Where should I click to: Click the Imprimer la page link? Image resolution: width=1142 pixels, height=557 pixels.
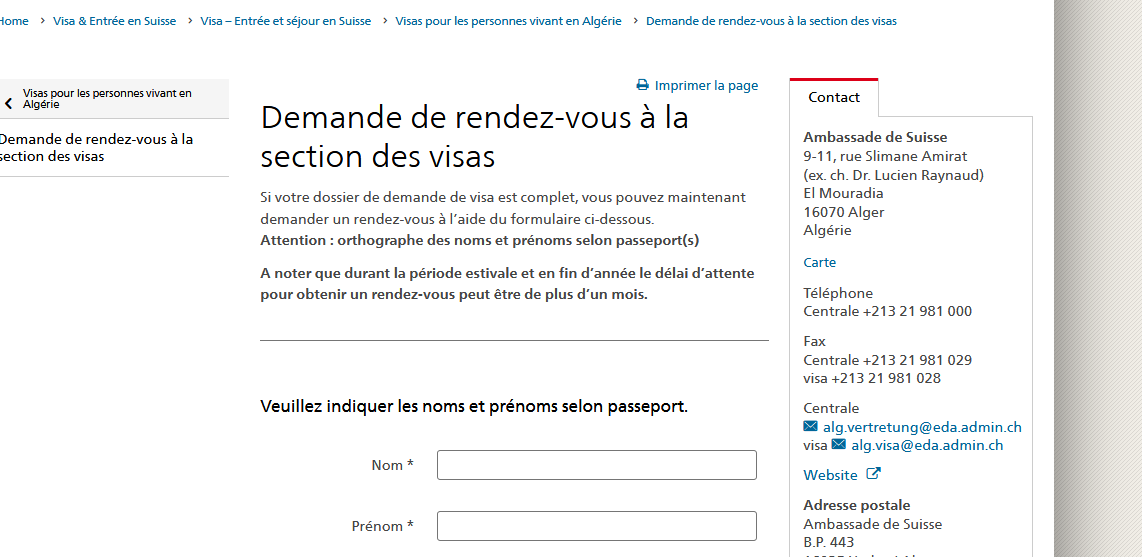(706, 86)
